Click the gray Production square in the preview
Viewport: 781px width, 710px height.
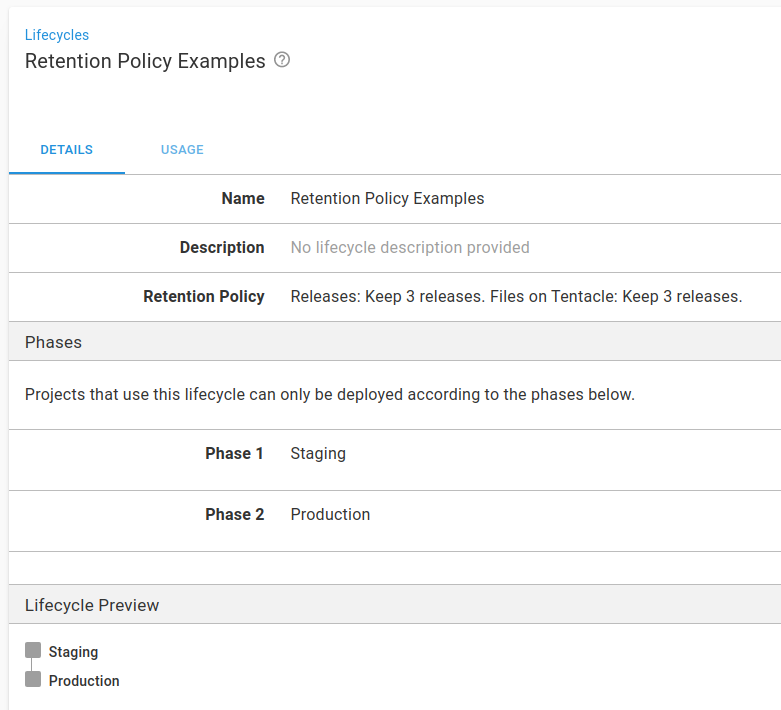click(33, 679)
